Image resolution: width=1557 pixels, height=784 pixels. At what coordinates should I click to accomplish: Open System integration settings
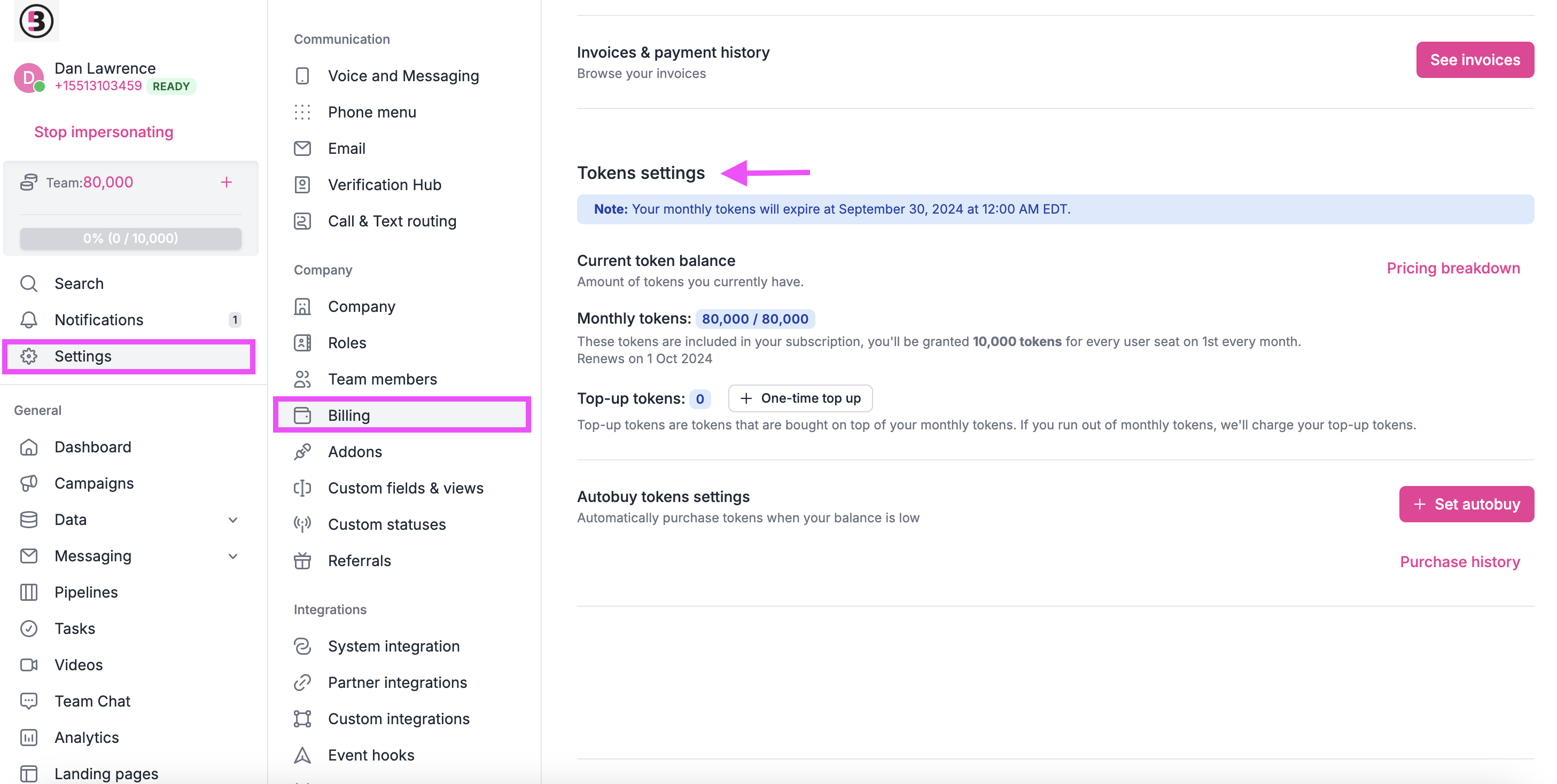[x=393, y=646]
